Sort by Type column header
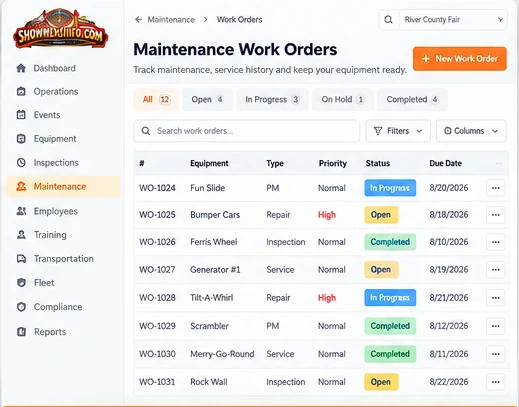 [275, 163]
